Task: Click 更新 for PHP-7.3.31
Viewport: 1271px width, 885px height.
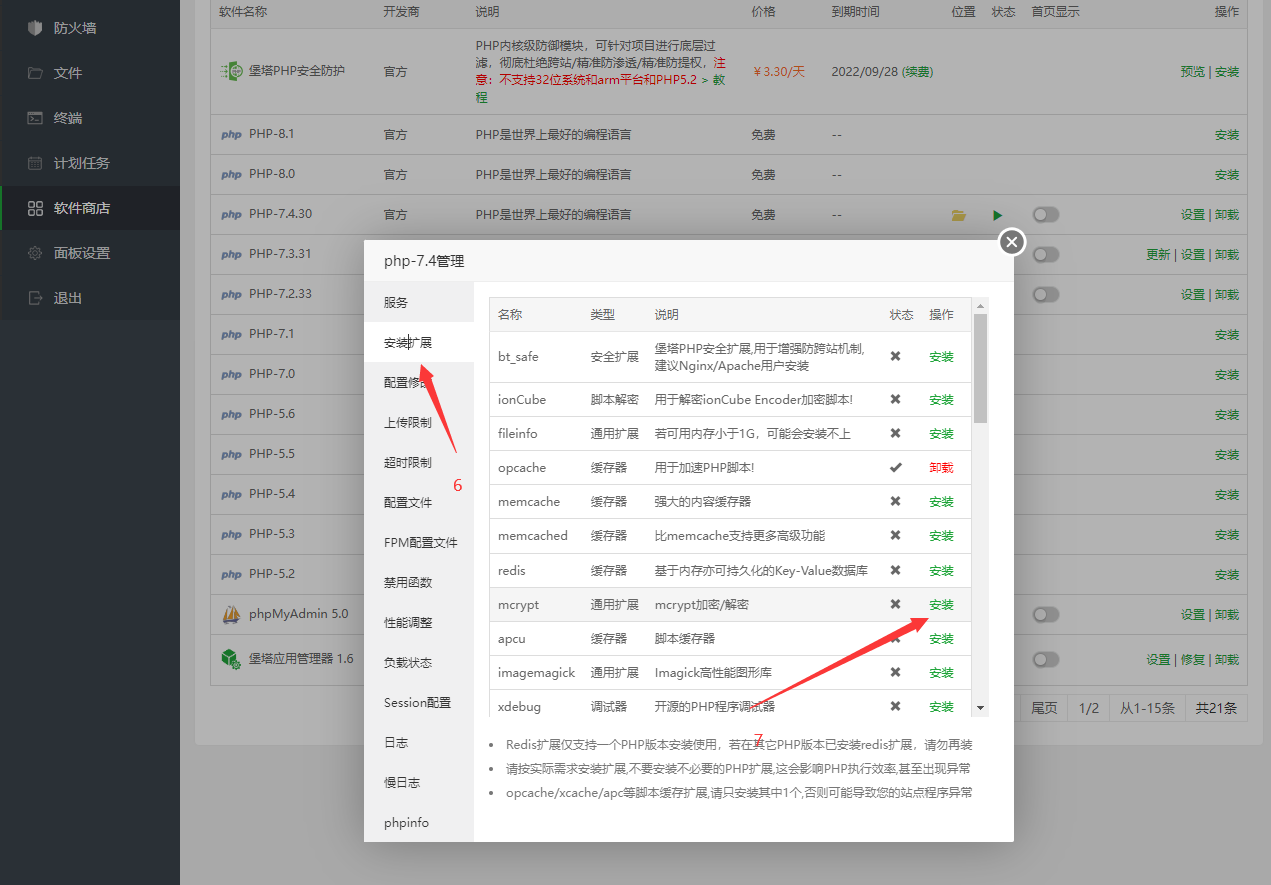Action: 1158,255
